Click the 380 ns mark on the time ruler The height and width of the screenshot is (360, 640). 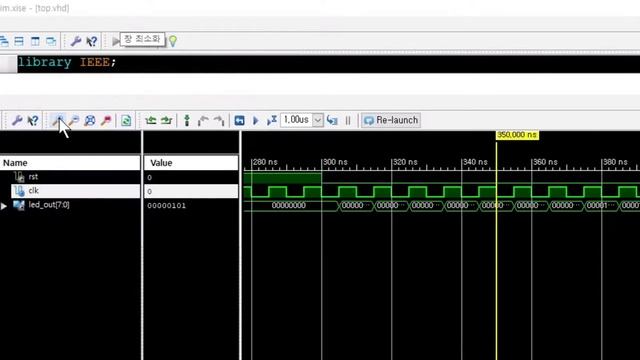click(615, 162)
